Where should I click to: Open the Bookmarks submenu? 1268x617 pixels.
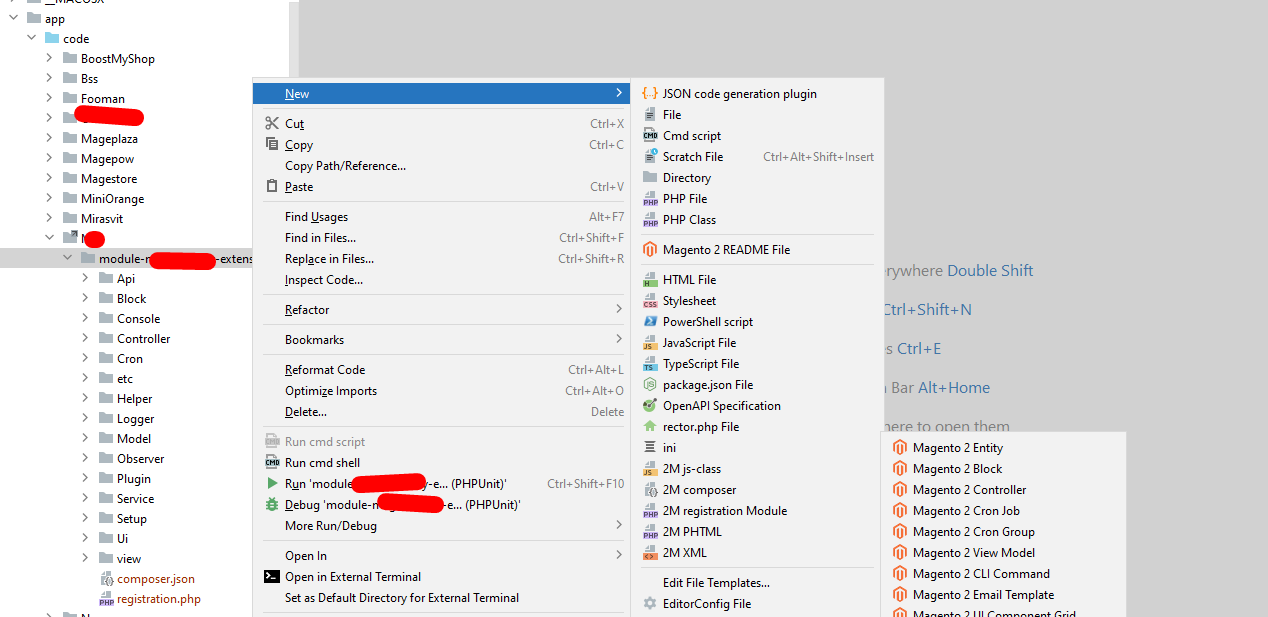pyautogui.click(x=442, y=339)
